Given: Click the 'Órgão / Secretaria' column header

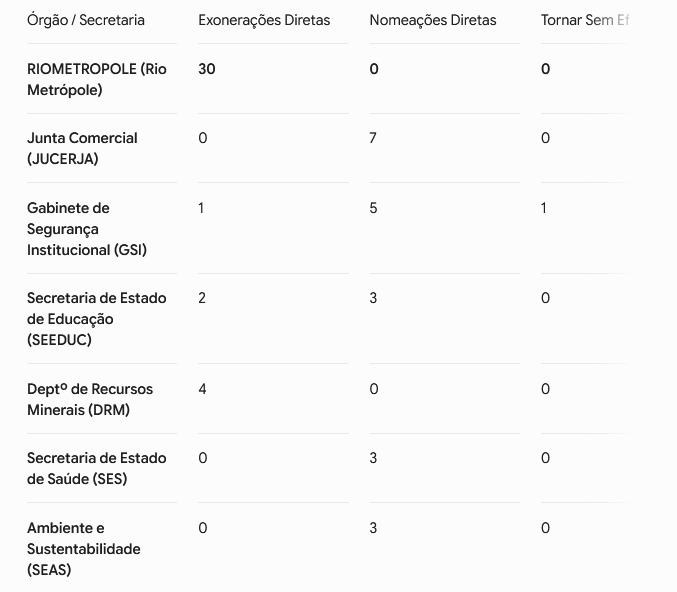Looking at the screenshot, I should (85, 20).
